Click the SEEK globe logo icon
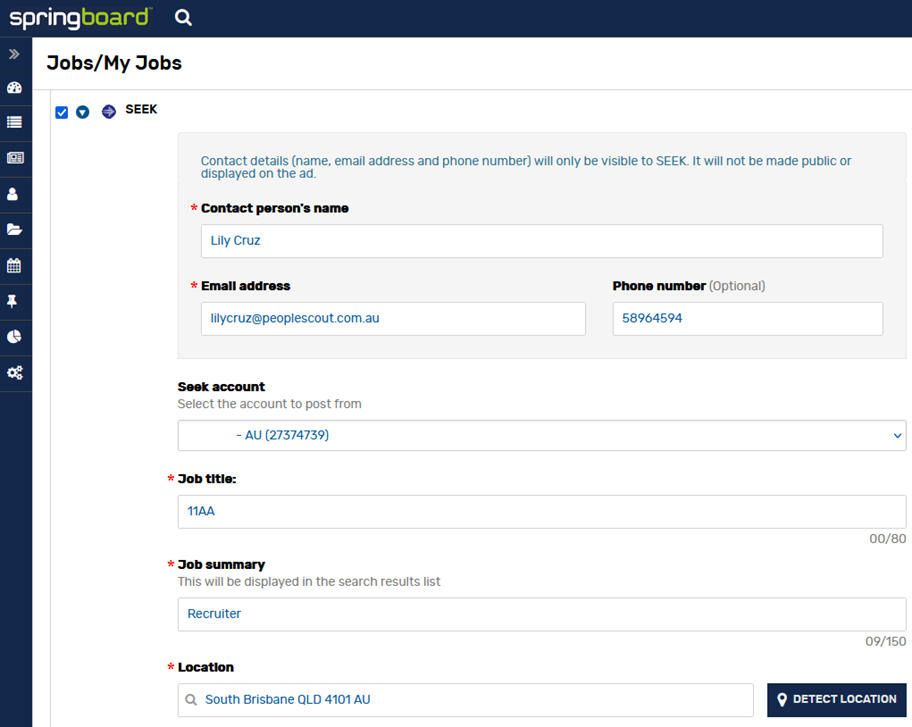The height and width of the screenshot is (727, 912). pos(109,112)
